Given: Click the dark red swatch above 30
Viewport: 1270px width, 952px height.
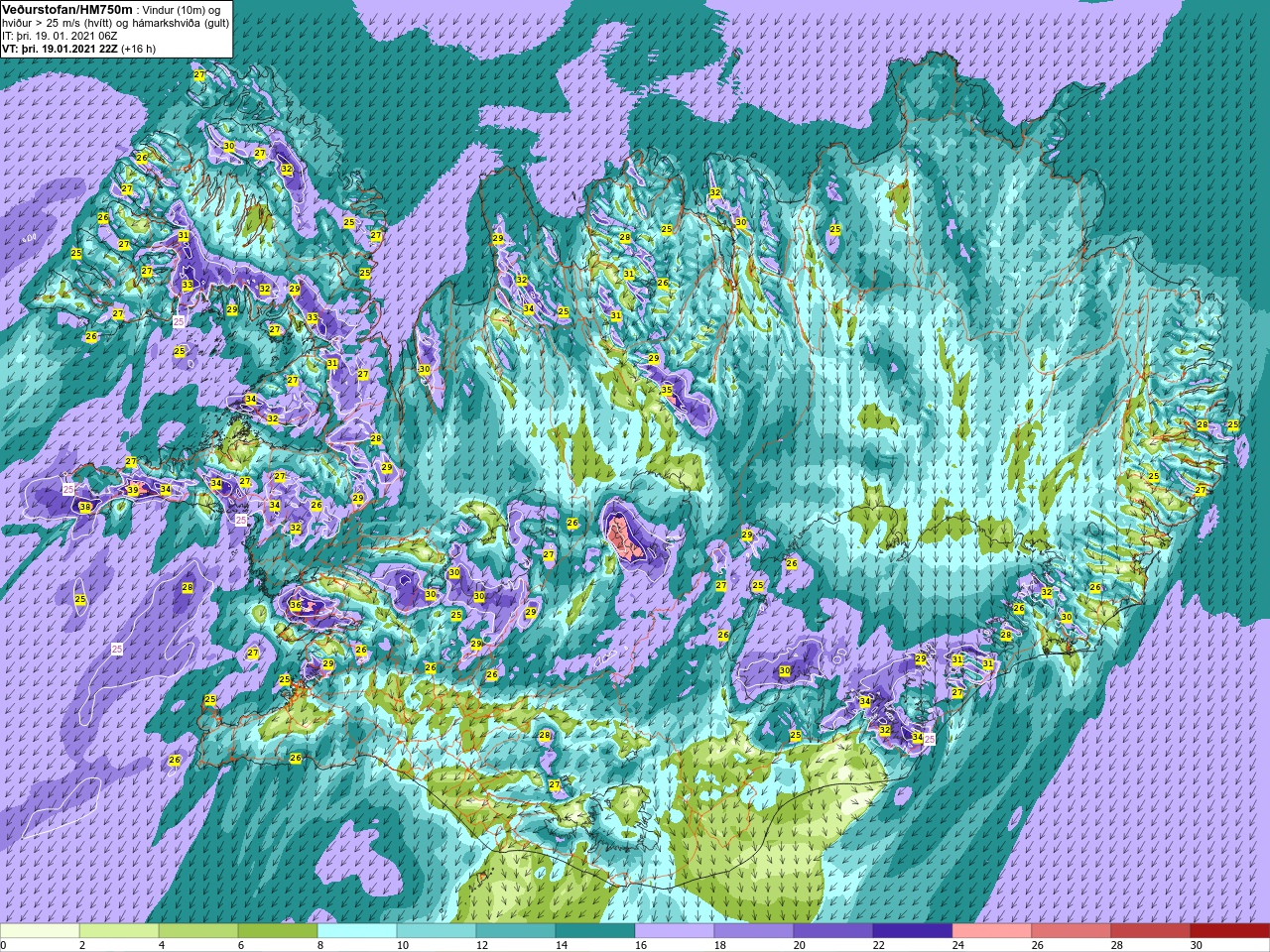Looking at the screenshot, I should (x=1230, y=931).
